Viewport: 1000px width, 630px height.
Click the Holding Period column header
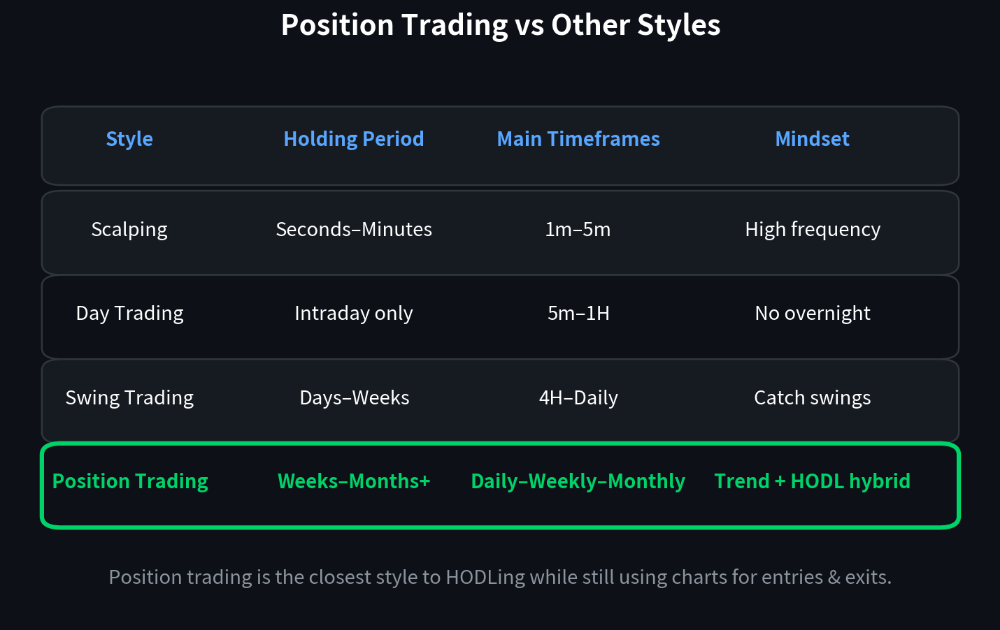[x=354, y=139]
